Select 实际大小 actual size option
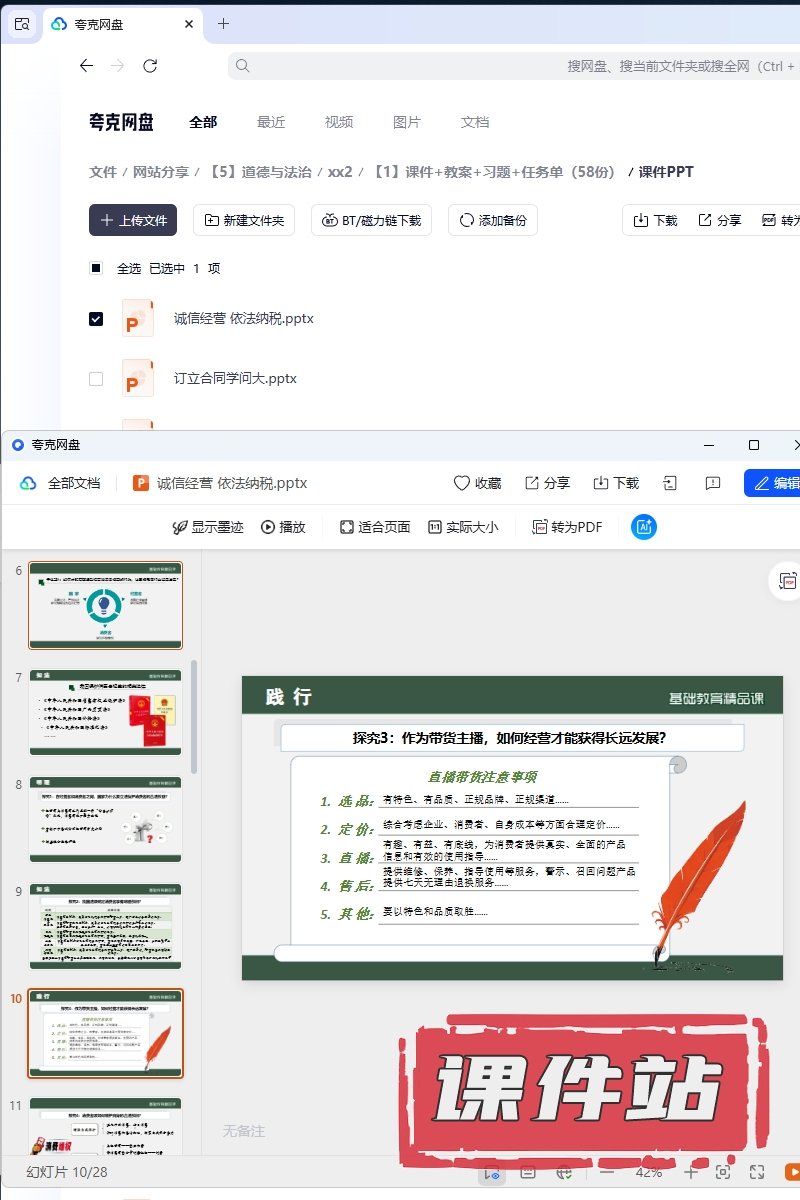800x1200 pixels. pos(462,527)
